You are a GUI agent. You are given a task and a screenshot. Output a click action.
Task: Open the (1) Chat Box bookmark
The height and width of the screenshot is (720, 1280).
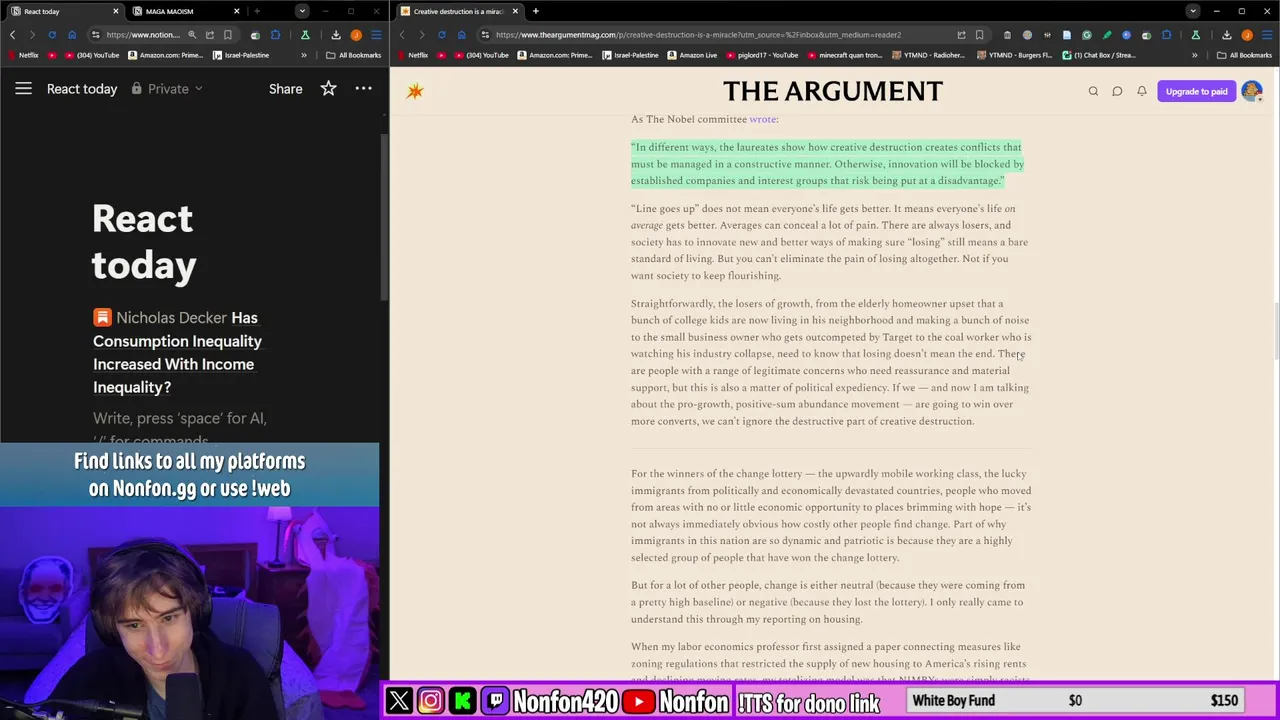tap(1099, 55)
